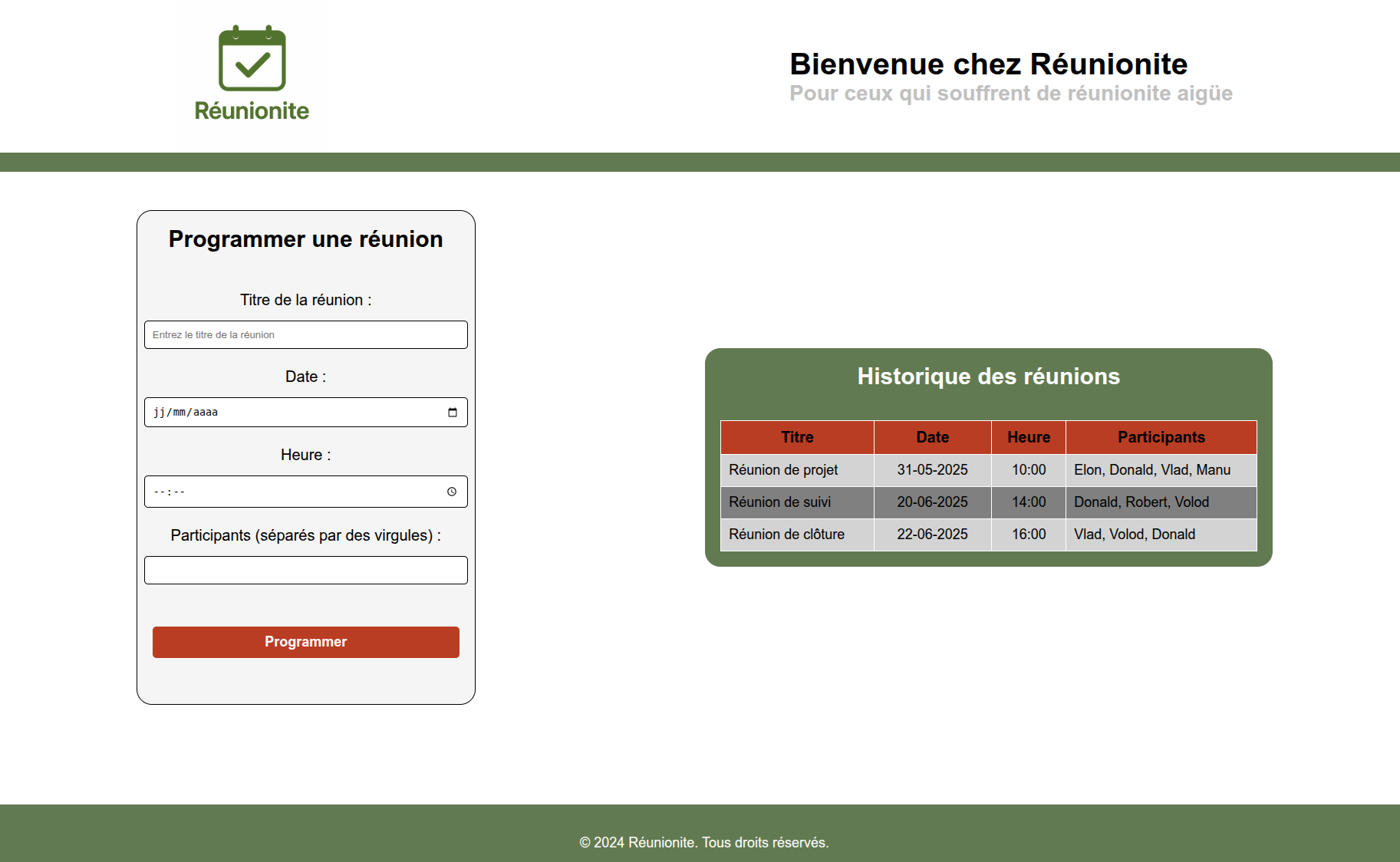Click the 31-05-2025 date cell
1400x862 pixels.
click(x=932, y=470)
